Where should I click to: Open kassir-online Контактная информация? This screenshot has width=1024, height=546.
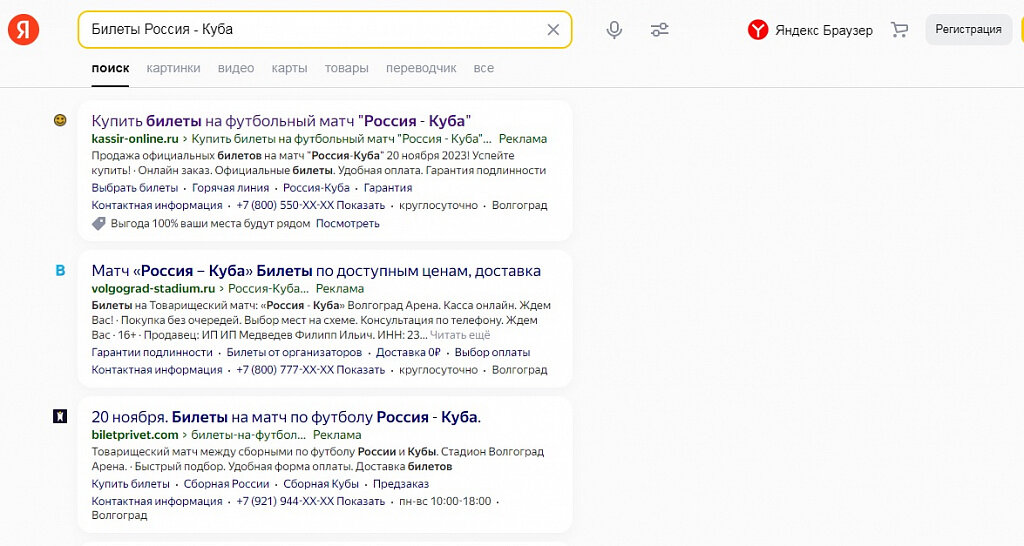click(157, 205)
